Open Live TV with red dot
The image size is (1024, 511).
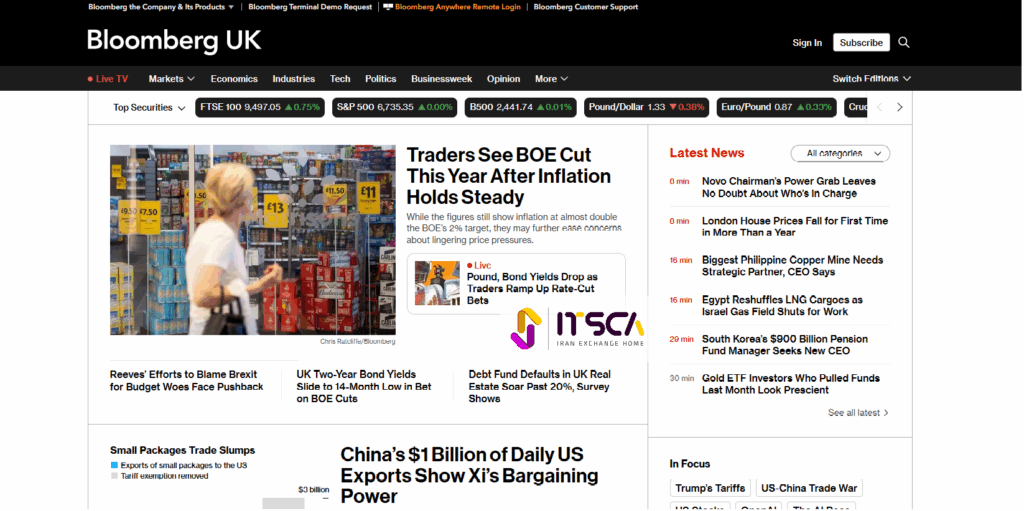click(x=108, y=79)
